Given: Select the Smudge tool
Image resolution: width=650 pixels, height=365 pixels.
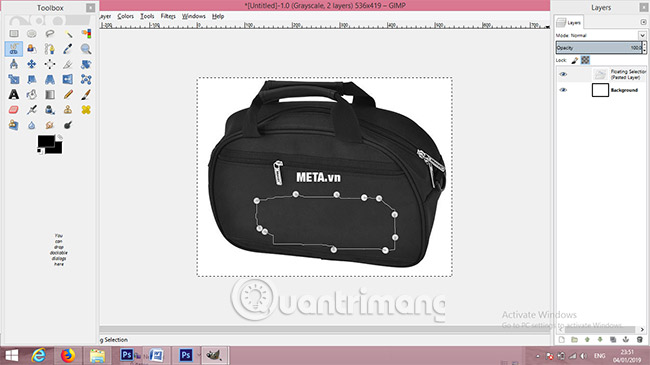Looking at the screenshot, I should click(50, 125).
